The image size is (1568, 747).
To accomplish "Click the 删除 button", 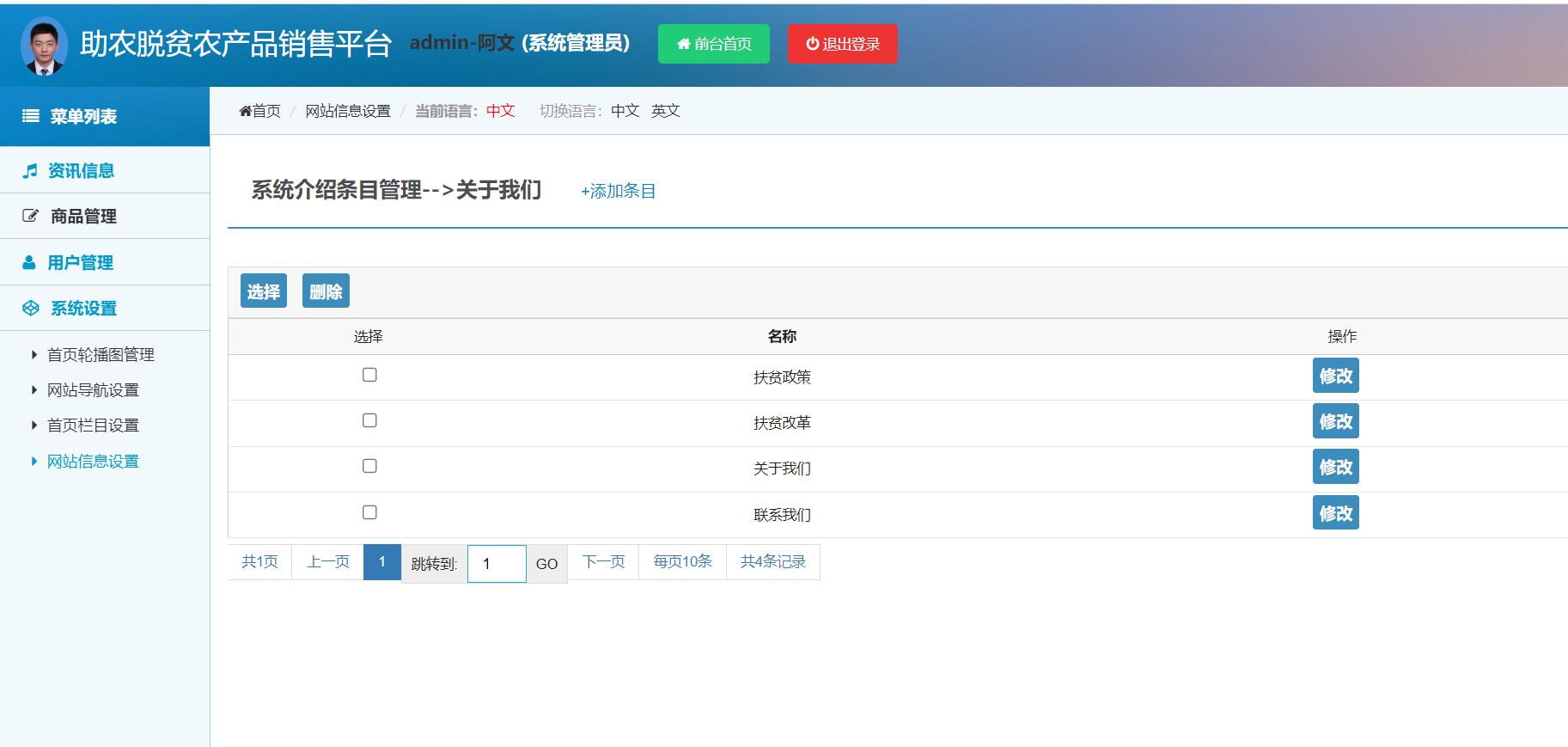I will point(326,291).
